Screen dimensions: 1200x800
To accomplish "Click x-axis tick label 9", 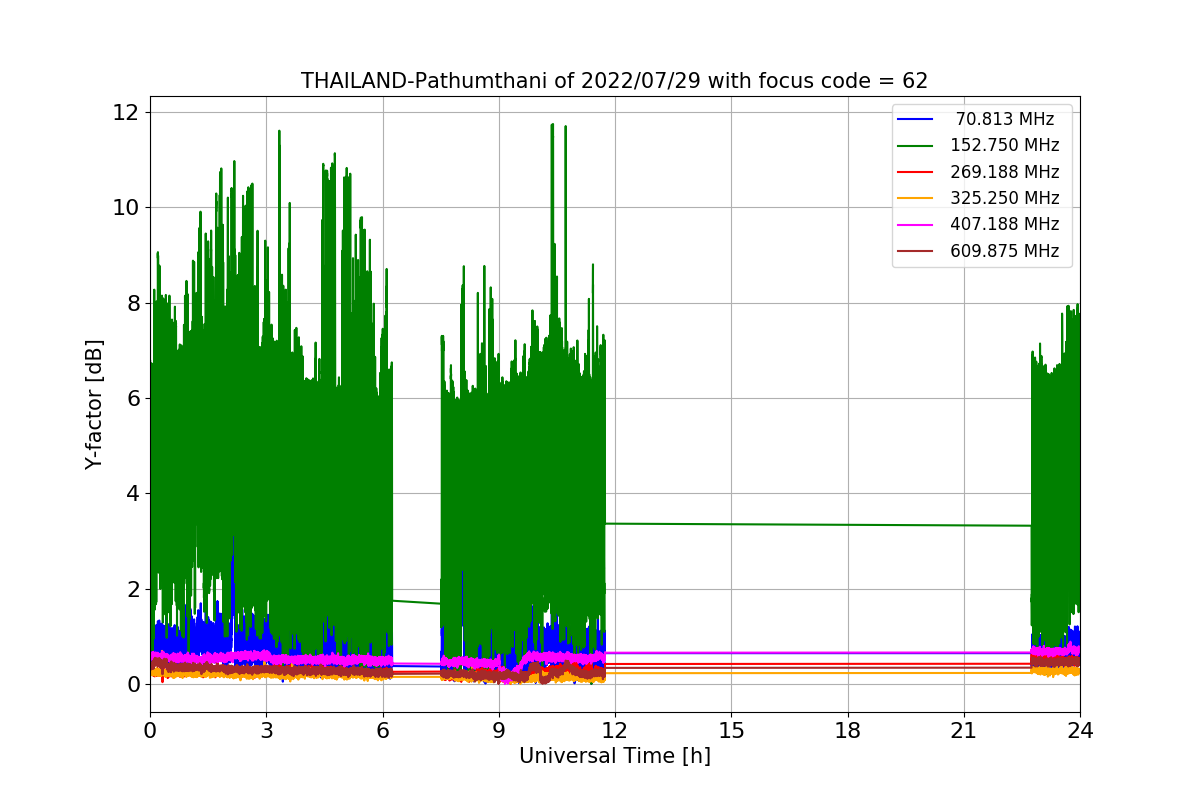I will (499, 731).
